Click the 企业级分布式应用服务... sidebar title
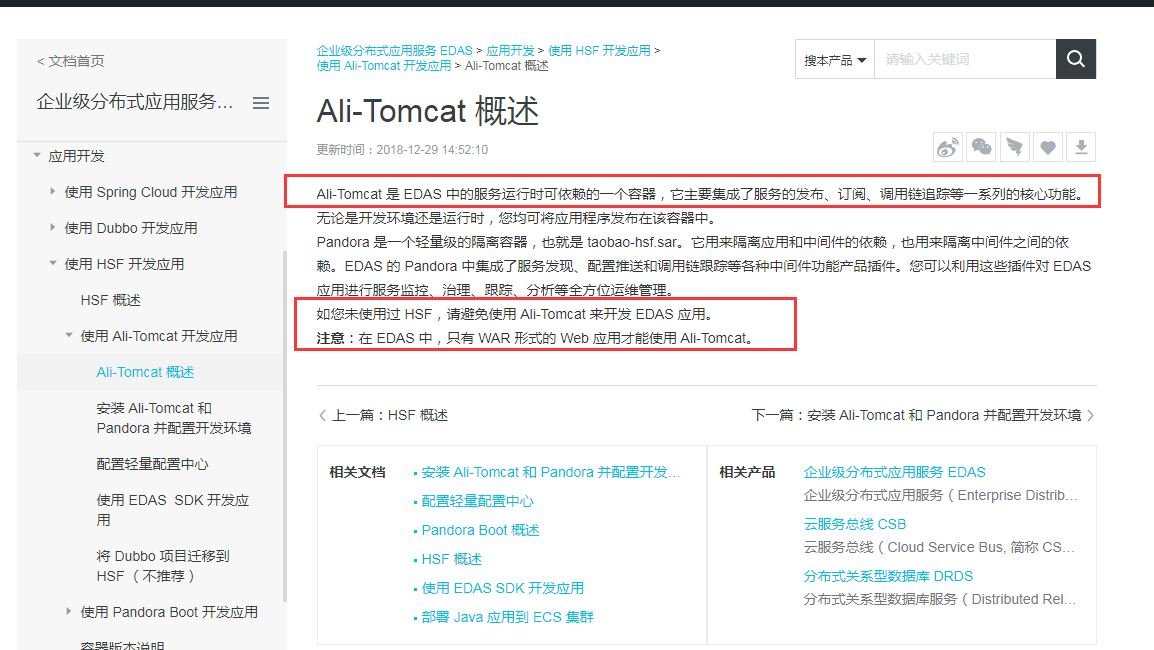Screen dimensions: 1154x650 [135, 102]
